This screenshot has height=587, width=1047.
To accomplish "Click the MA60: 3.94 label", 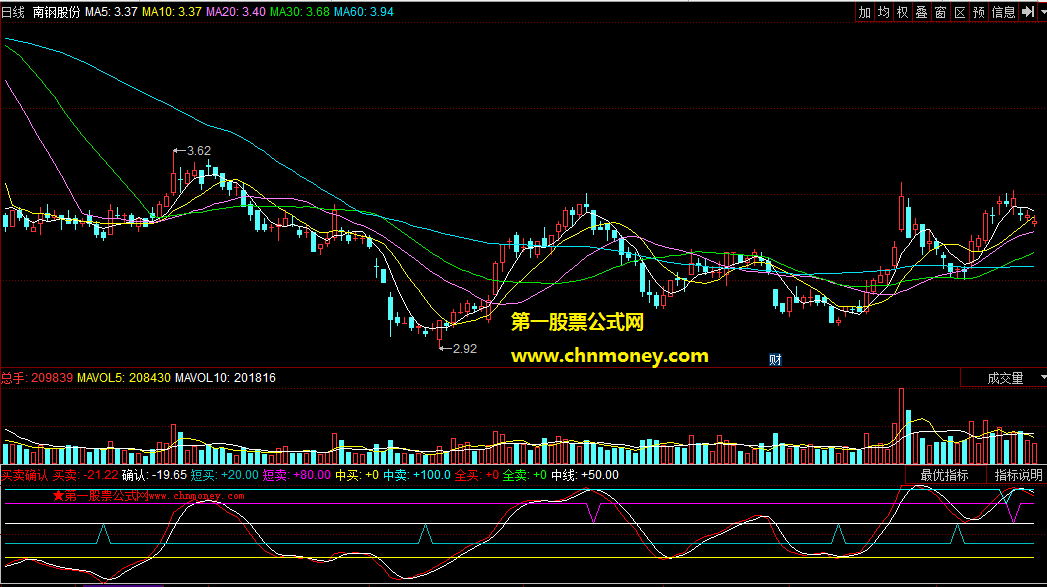I will 364,12.
